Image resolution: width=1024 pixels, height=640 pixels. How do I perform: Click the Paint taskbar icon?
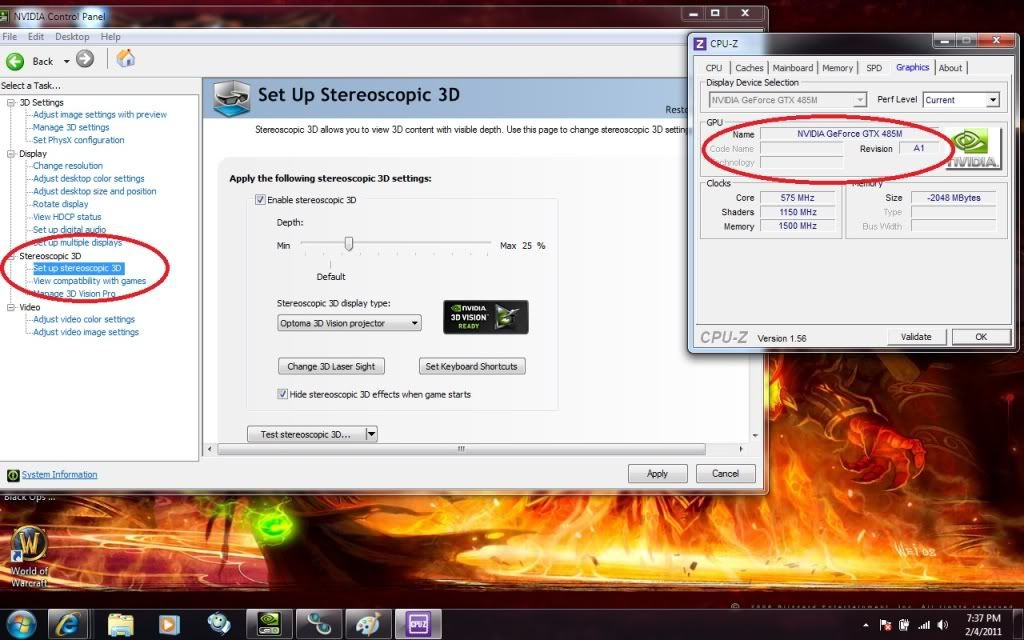pos(368,624)
